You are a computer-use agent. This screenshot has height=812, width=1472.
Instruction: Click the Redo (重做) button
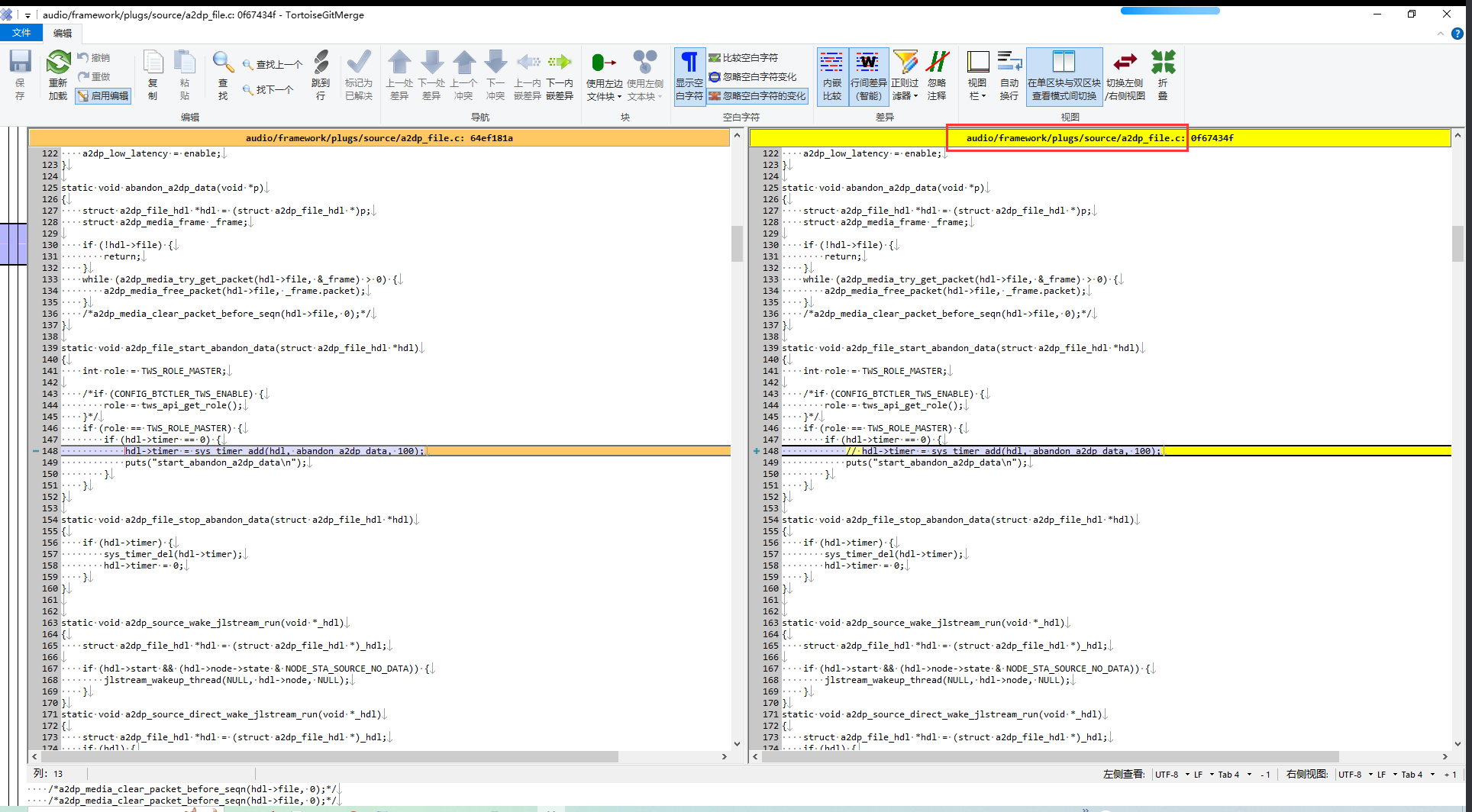pyautogui.click(x=93, y=76)
